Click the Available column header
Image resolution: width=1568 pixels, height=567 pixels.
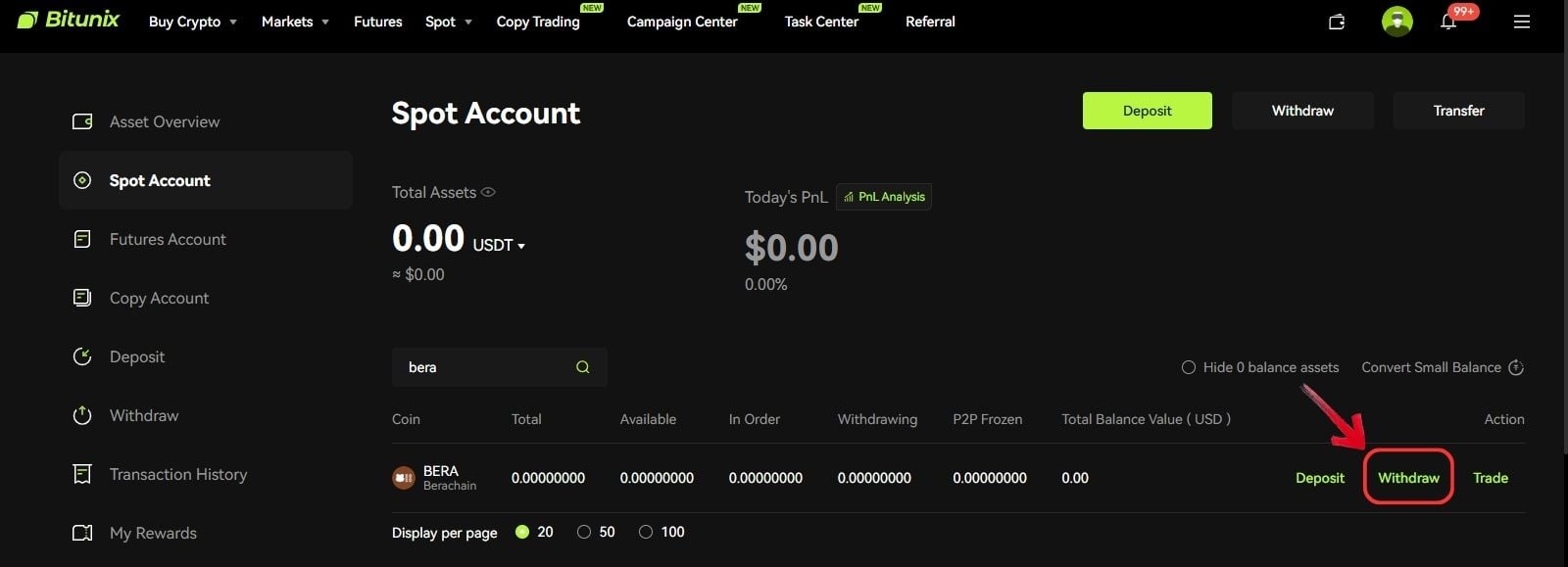pos(648,419)
